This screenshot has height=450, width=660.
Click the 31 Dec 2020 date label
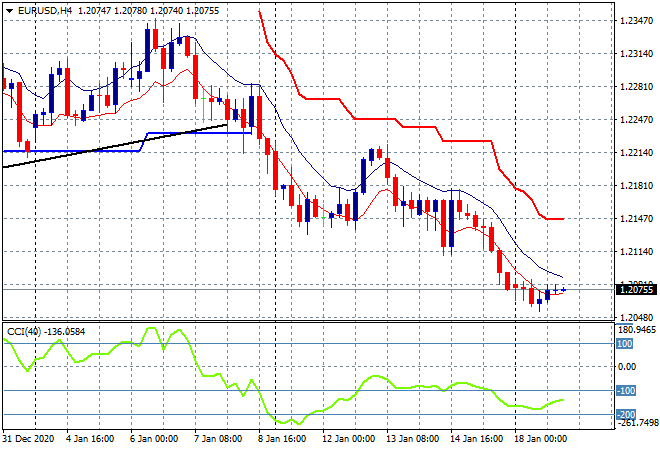tap(30, 439)
